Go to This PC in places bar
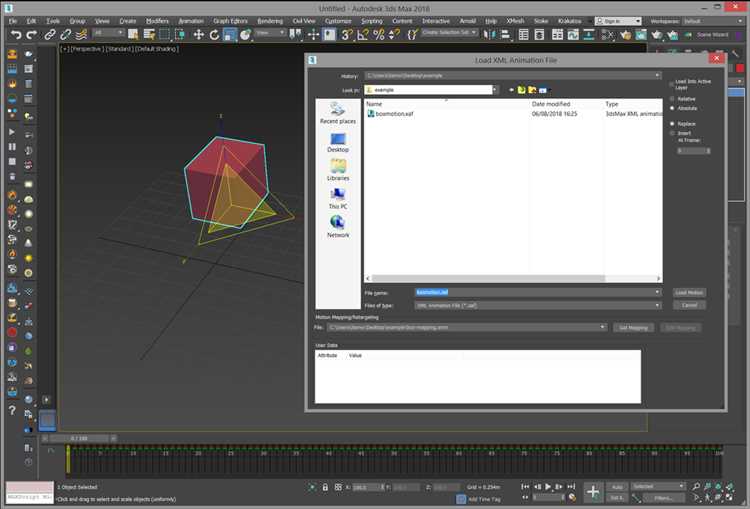This screenshot has width=750, height=509. (x=338, y=199)
